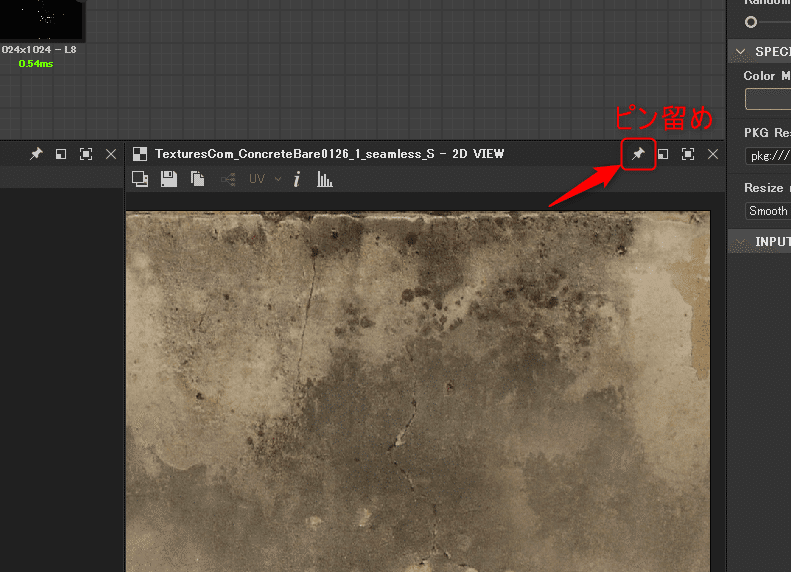Maximize the 2D View panel
The image size is (791, 572).
click(x=688, y=154)
